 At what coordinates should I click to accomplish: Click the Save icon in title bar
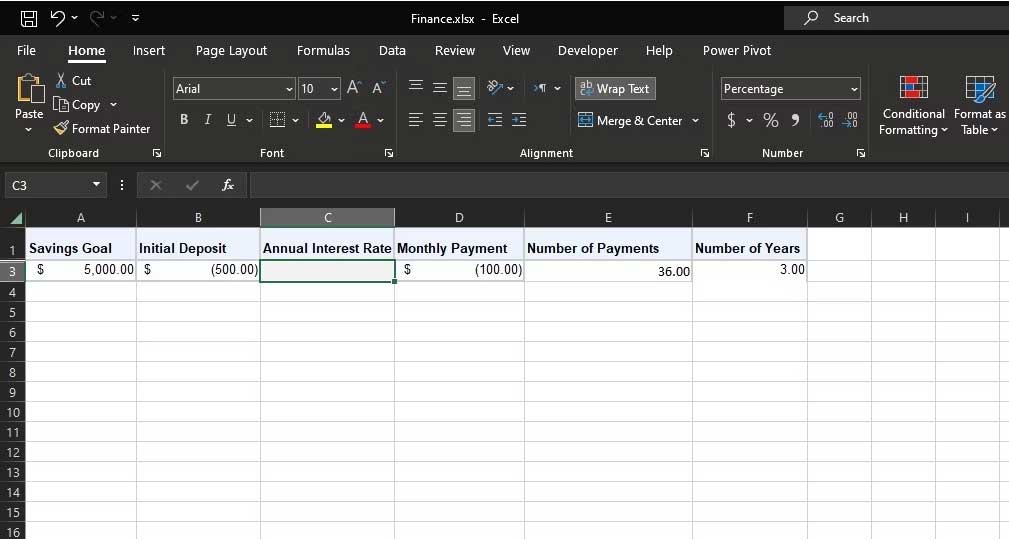(x=29, y=18)
